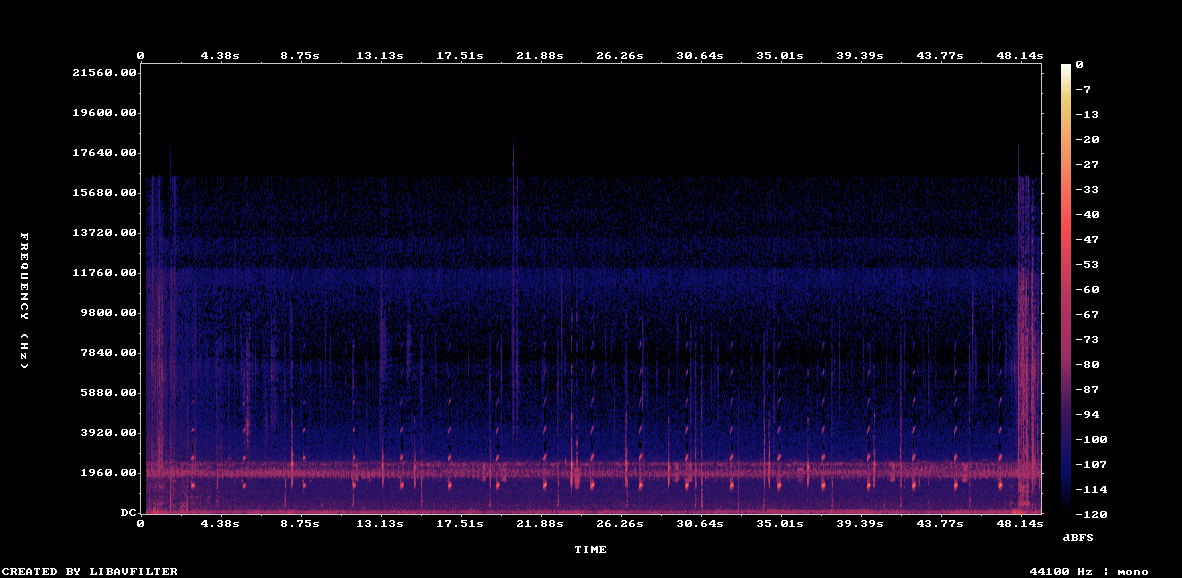The height and width of the screenshot is (578, 1182).
Task: Click the 1960.00 frequency axis label
Action: [x=107, y=472]
